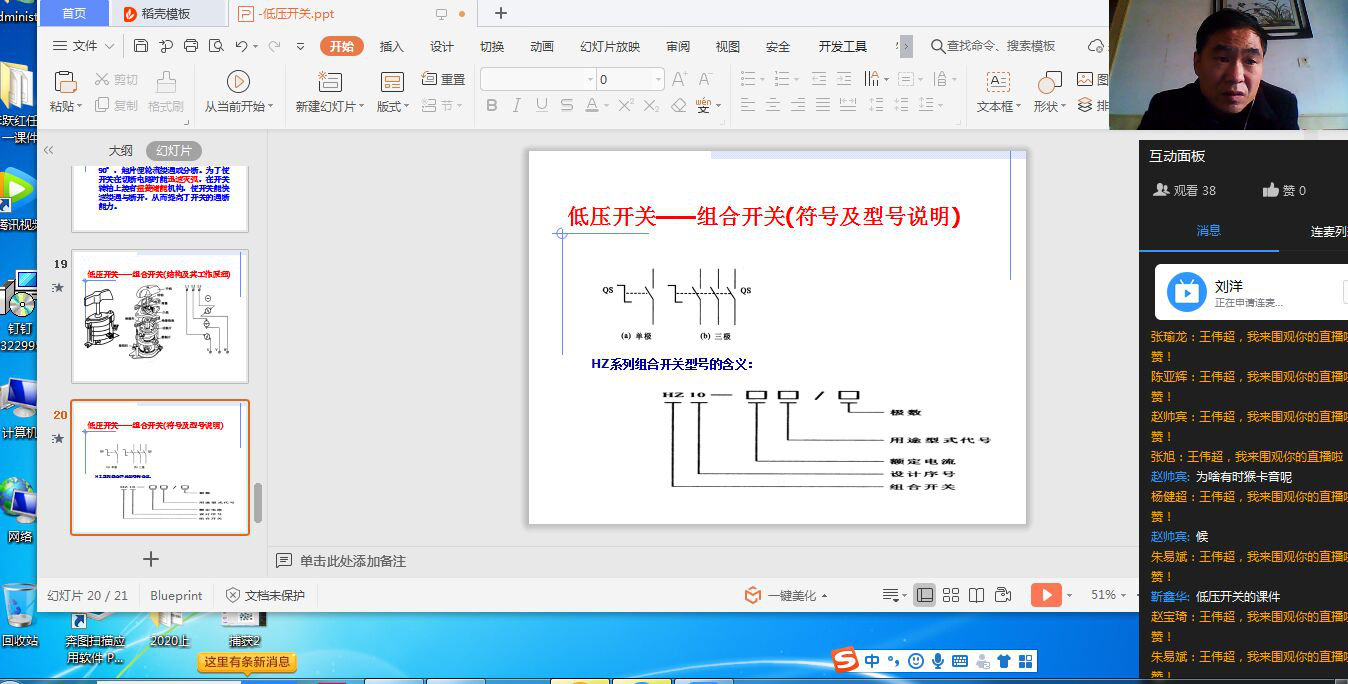
Task: Select slide 19 thumbnail
Action: click(x=160, y=316)
